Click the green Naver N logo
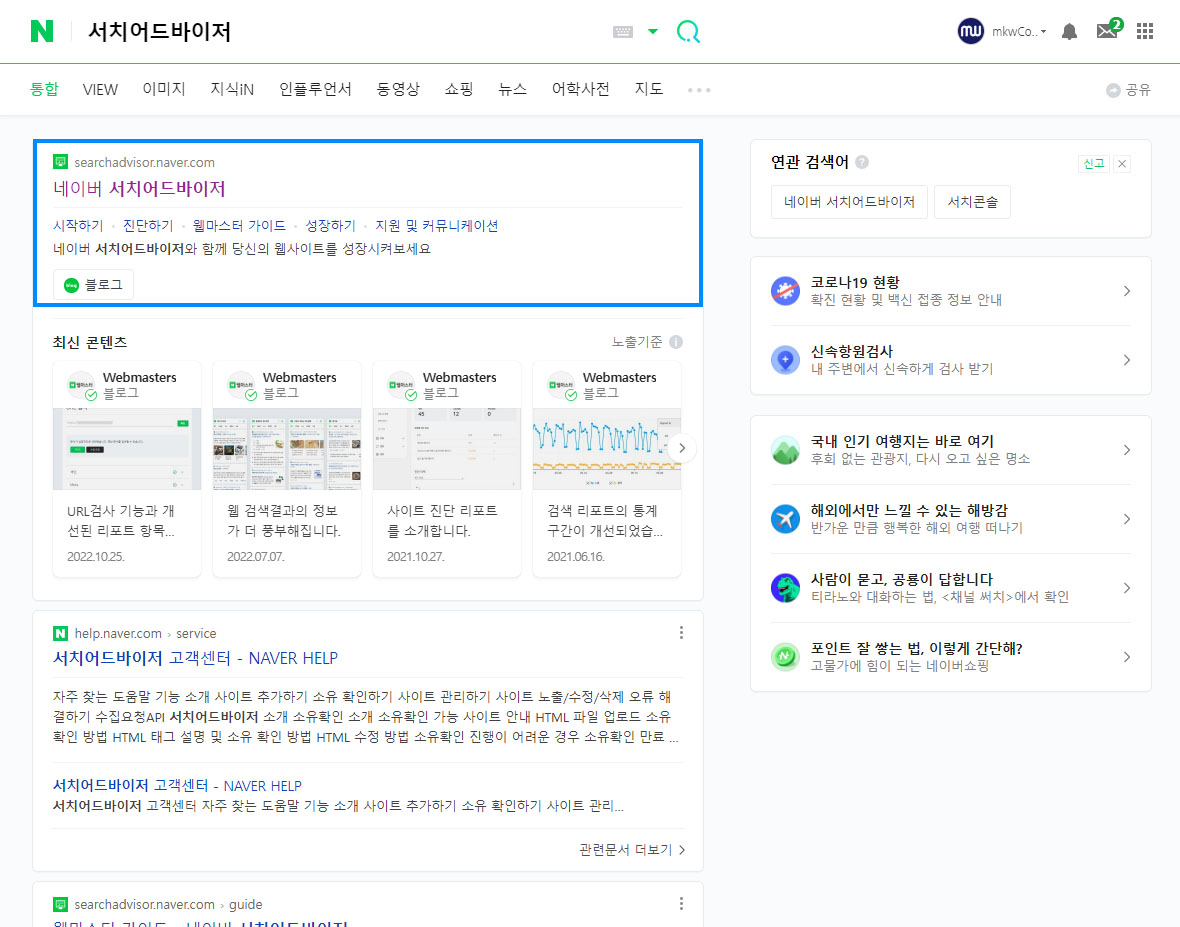 [x=42, y=31]
